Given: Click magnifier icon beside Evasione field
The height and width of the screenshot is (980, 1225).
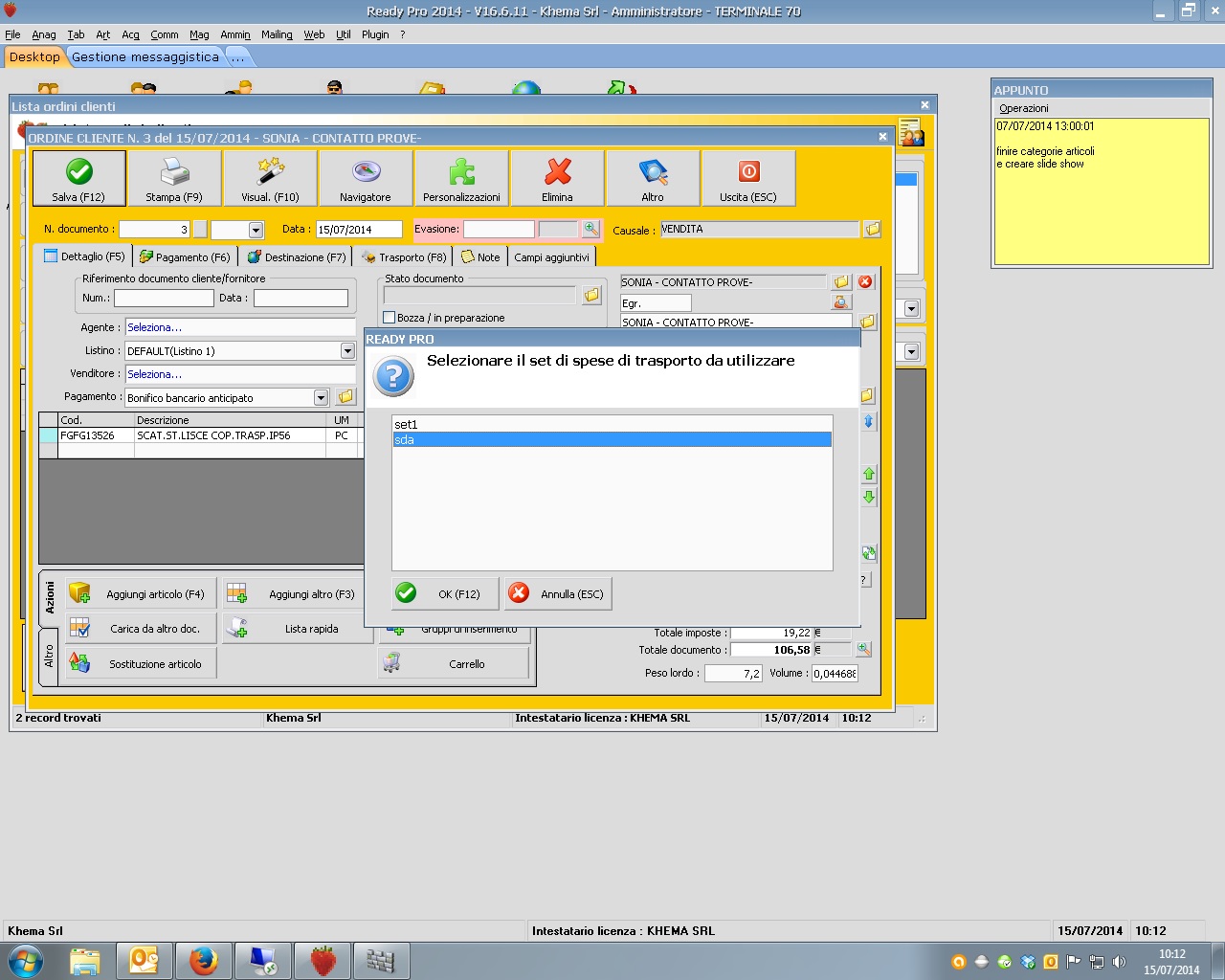Looking at the screenshot, I should tap(591, 229).
